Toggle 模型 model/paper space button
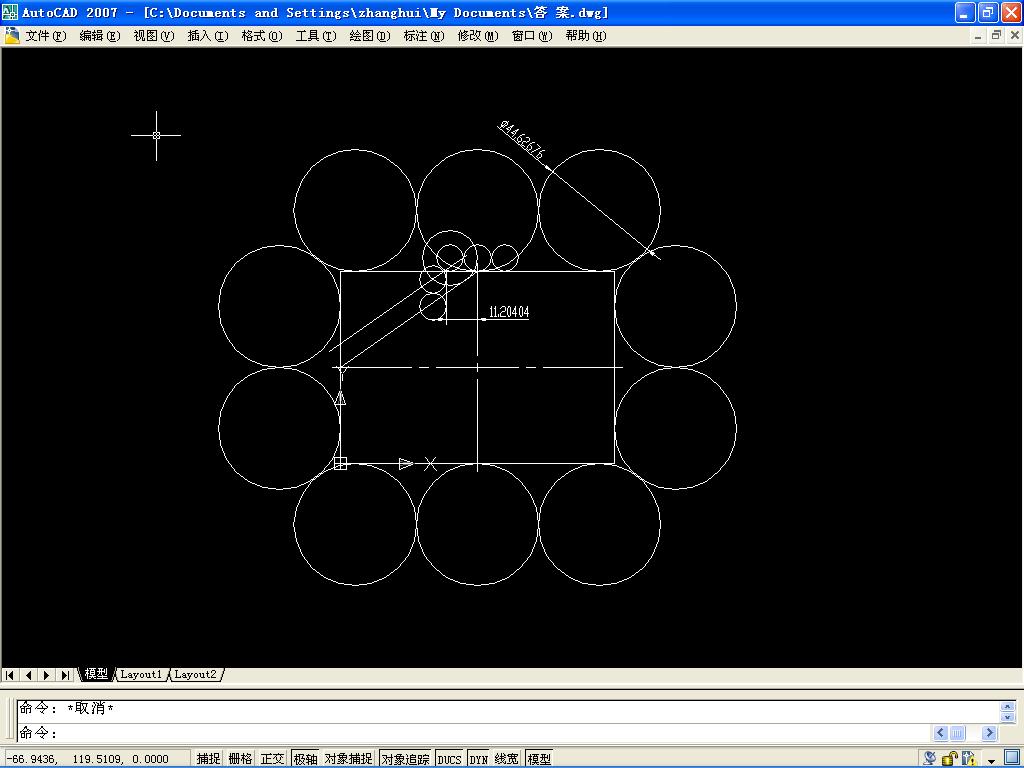This screenshot has height=768, width=1024. tap(539, 758)
